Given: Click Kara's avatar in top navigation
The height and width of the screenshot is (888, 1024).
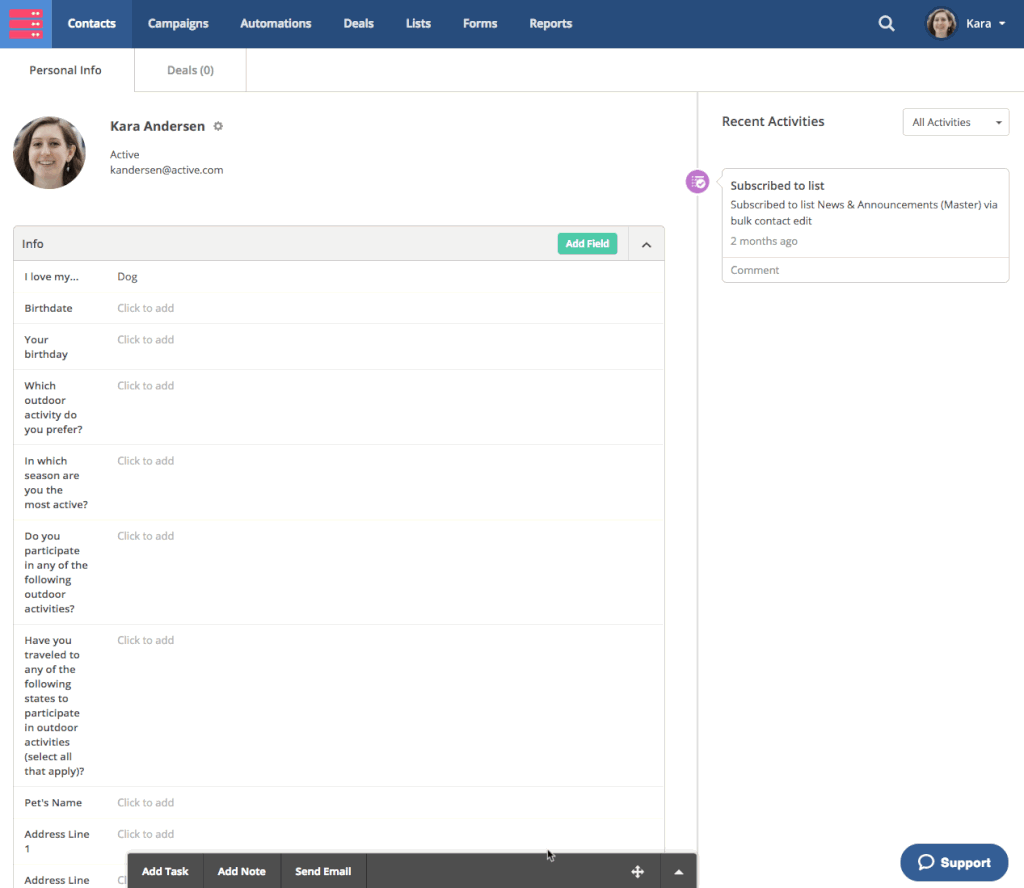Looking at the screenshot, I should click(x=942, y=24).
